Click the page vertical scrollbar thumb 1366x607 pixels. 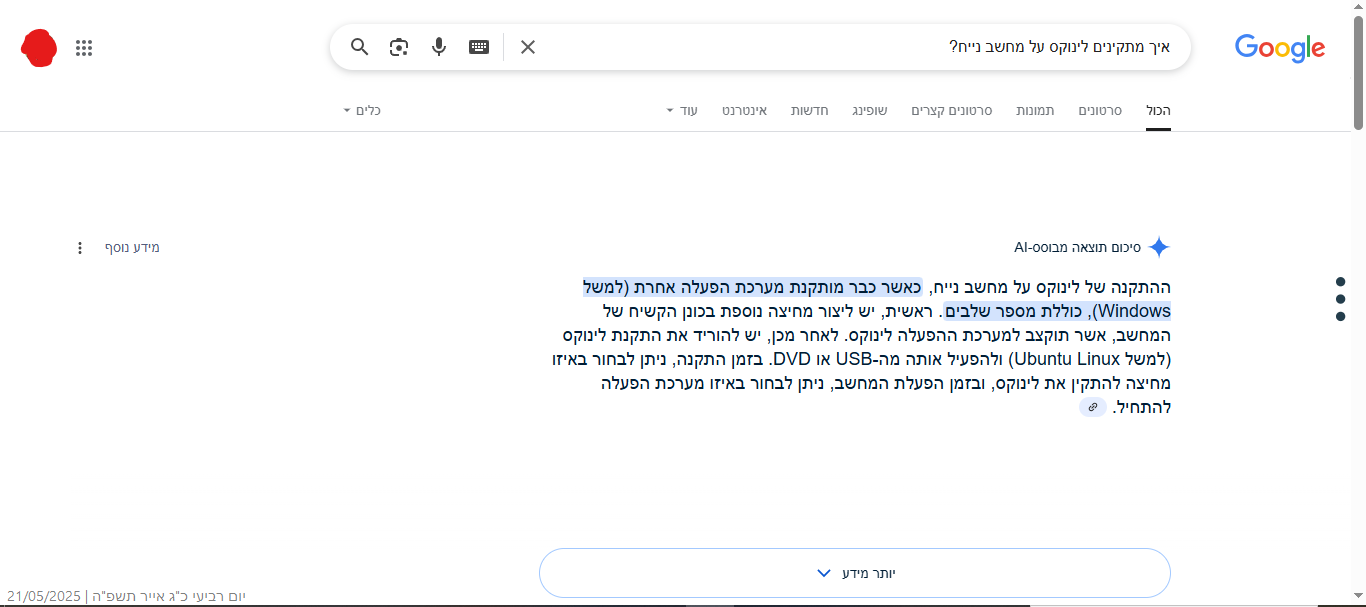pyautogui.click(x=1358, y=72)
